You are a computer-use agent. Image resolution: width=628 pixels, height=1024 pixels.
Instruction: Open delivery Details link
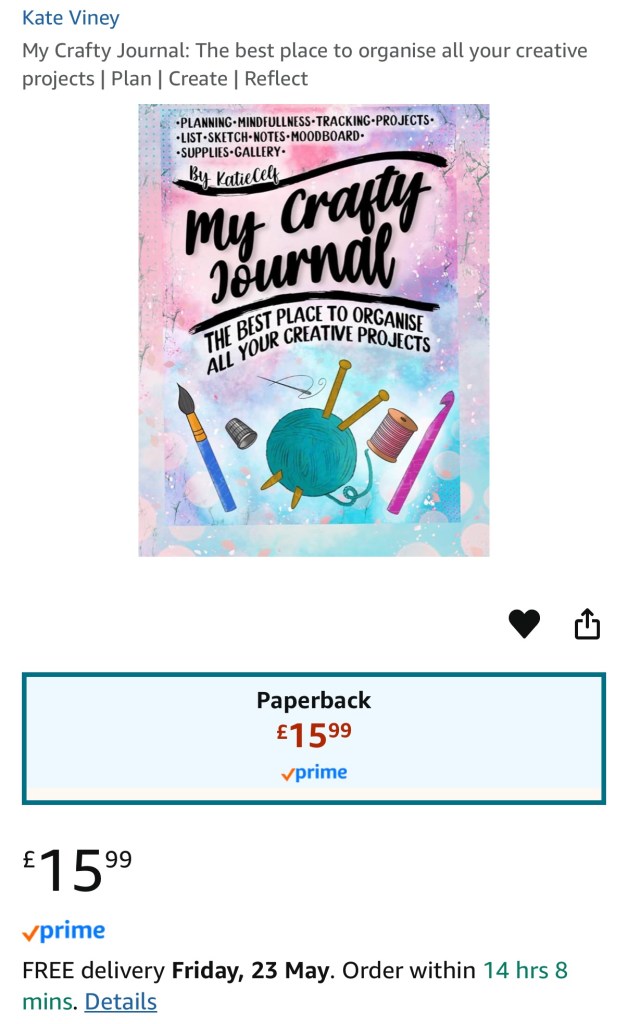121,1002
